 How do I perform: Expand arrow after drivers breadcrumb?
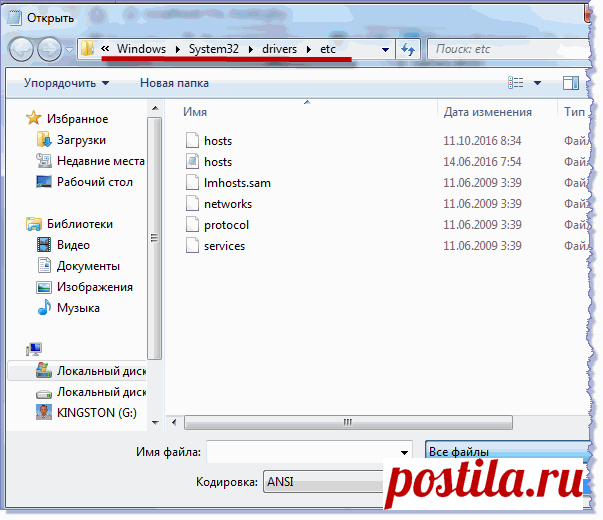tap(308, 49)
